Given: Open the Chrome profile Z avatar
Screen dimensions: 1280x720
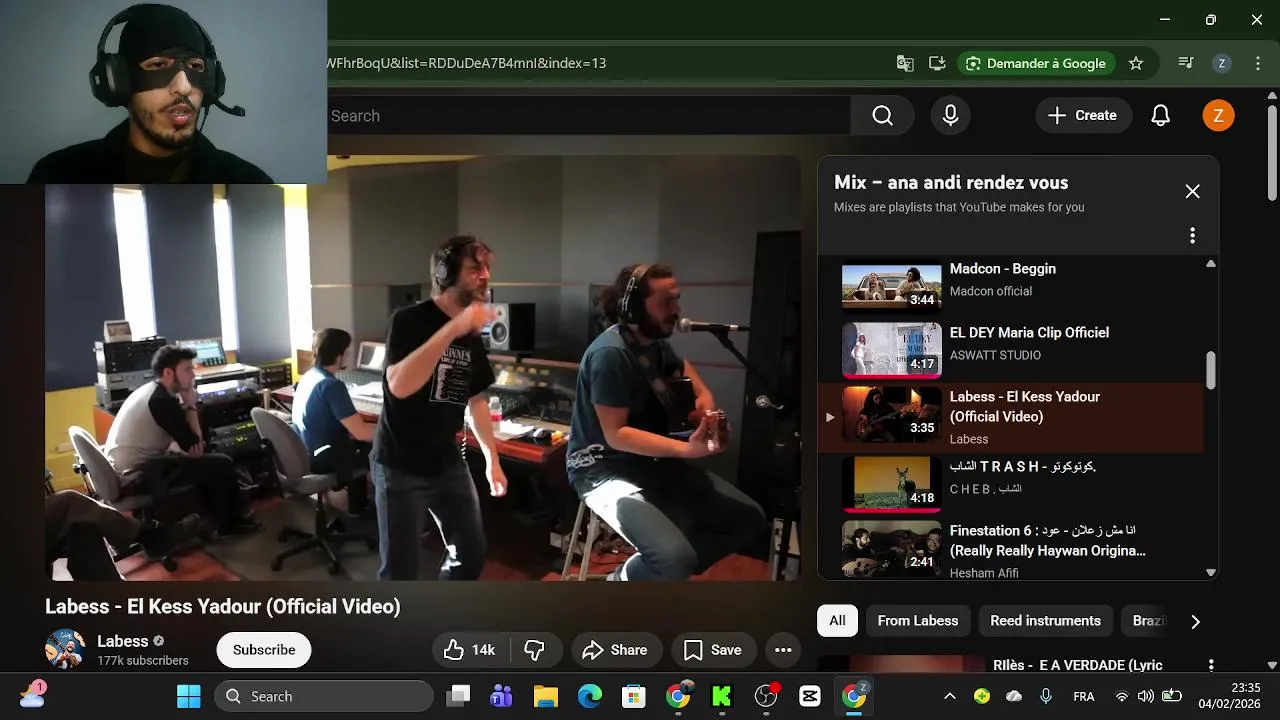Looking at the screenshot, I should [x=1221, y=63].
